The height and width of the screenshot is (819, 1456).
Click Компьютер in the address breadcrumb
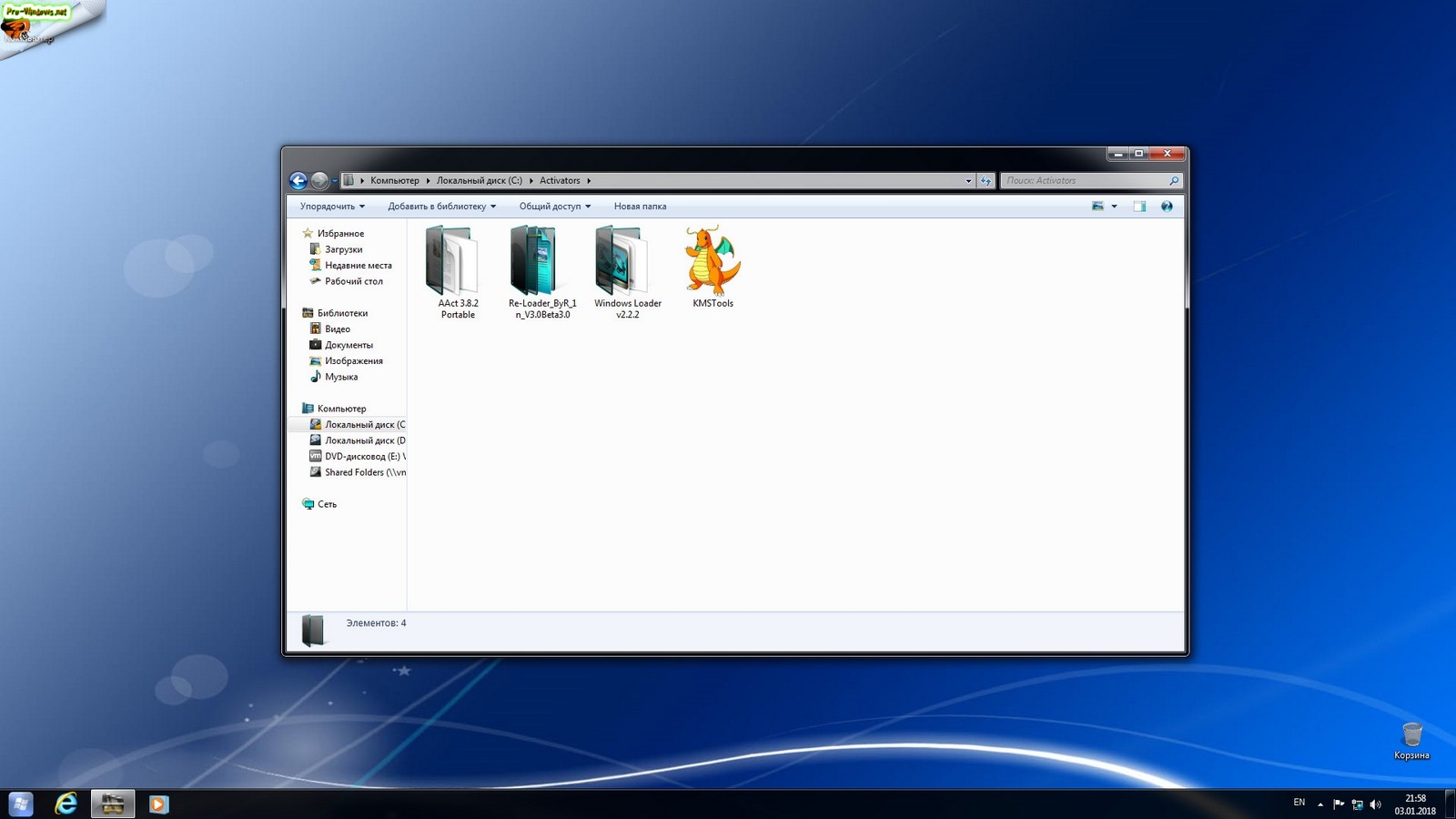pyautogui.click(x=395, y=181)
